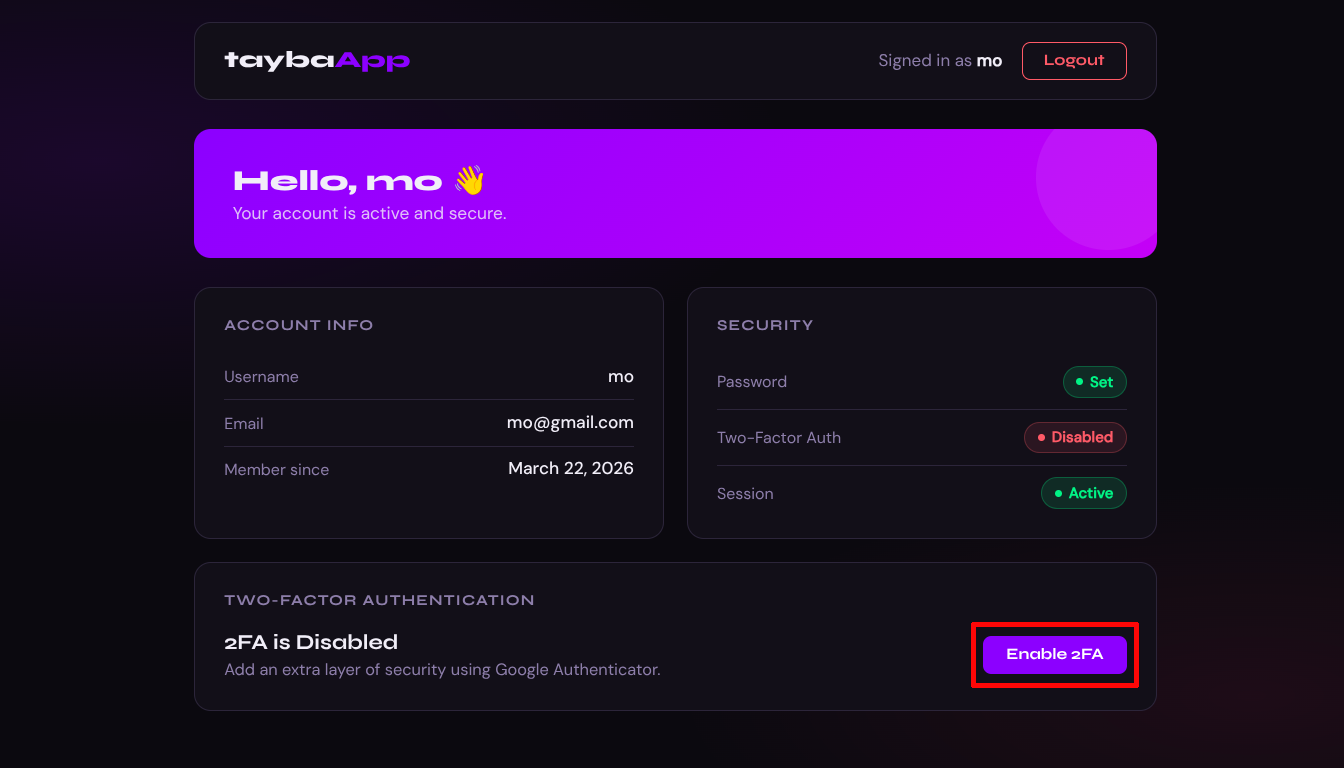Viewport: 1344px width, 768px height.
Task: Click the Logout button
Action: click(x=1073, y=61)
